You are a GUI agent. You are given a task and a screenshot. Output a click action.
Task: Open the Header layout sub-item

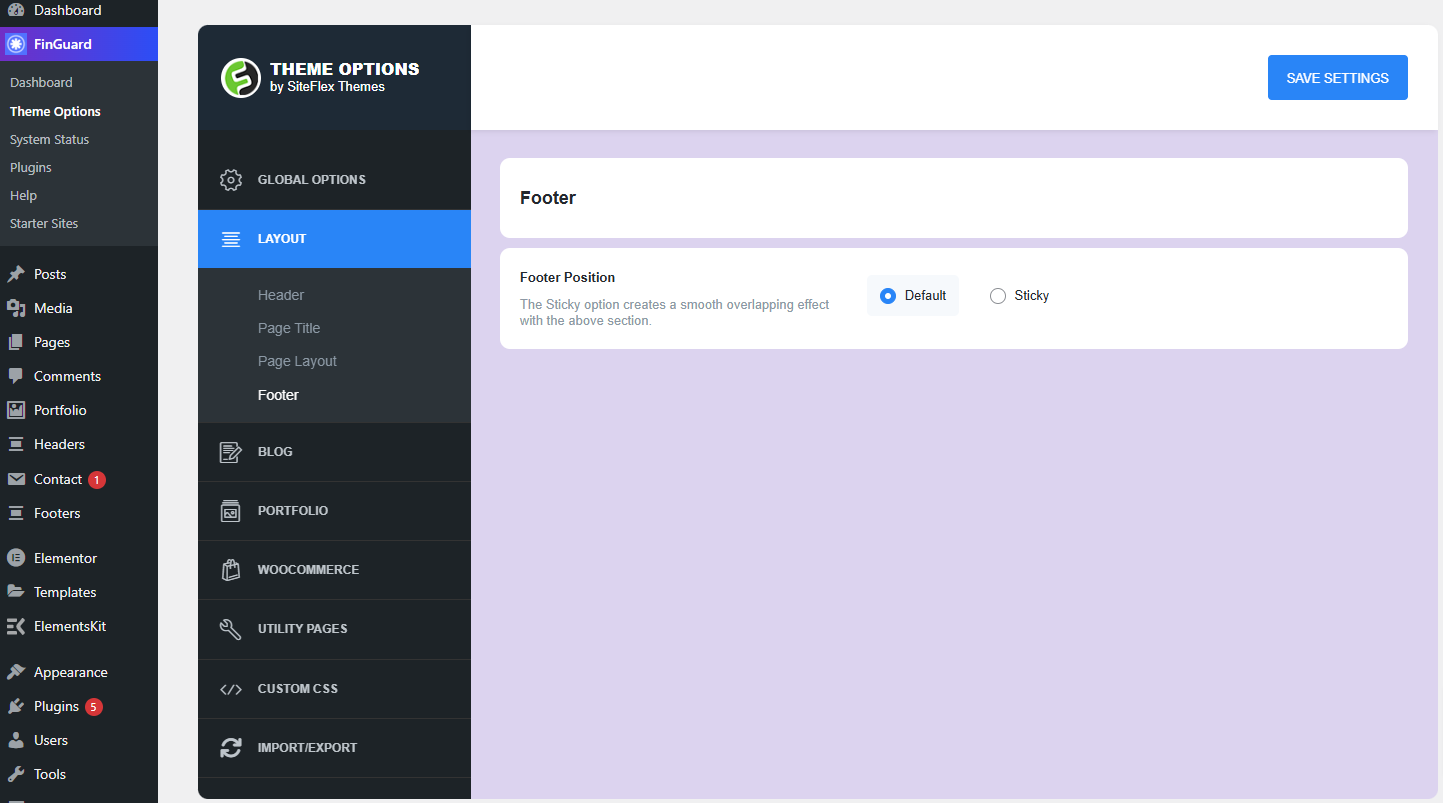pos(281,295)
